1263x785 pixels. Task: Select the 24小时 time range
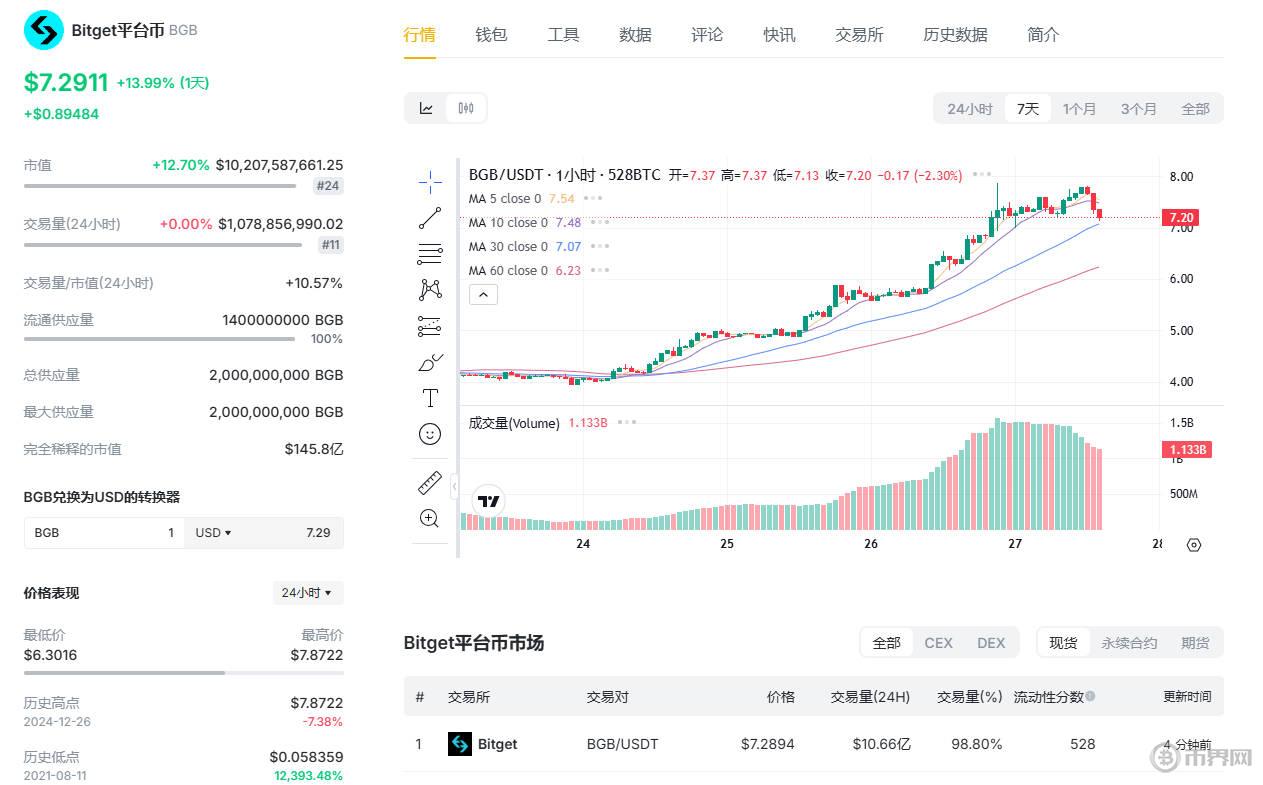pos(969,109)
